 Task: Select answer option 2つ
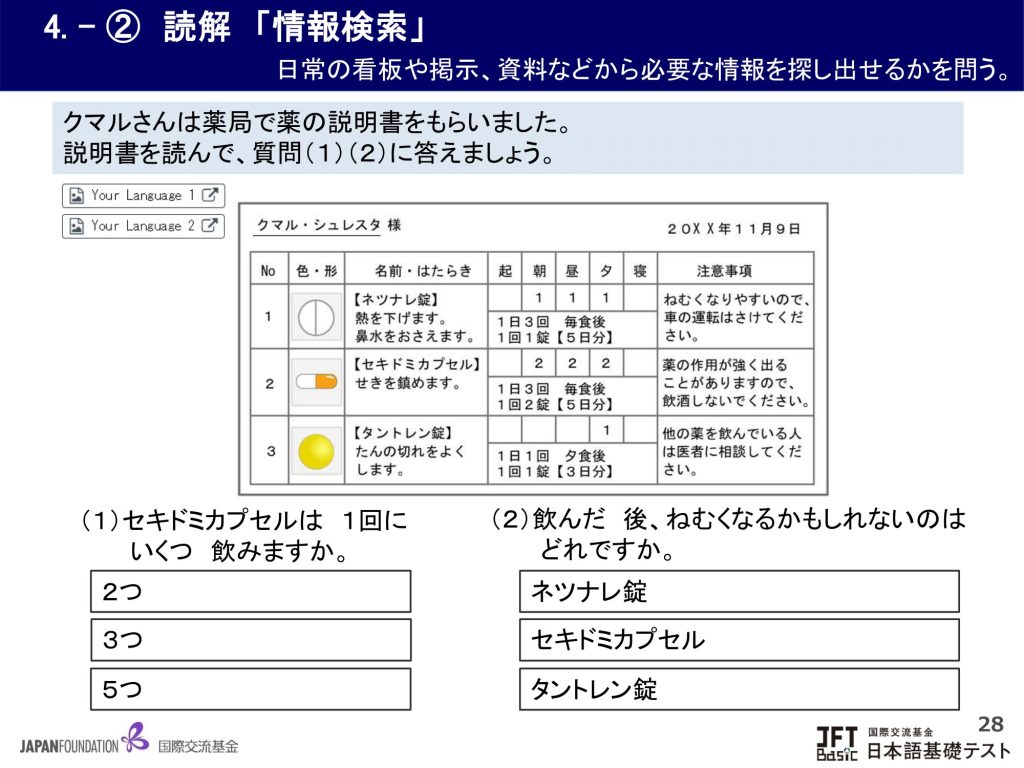coord(250,591)
